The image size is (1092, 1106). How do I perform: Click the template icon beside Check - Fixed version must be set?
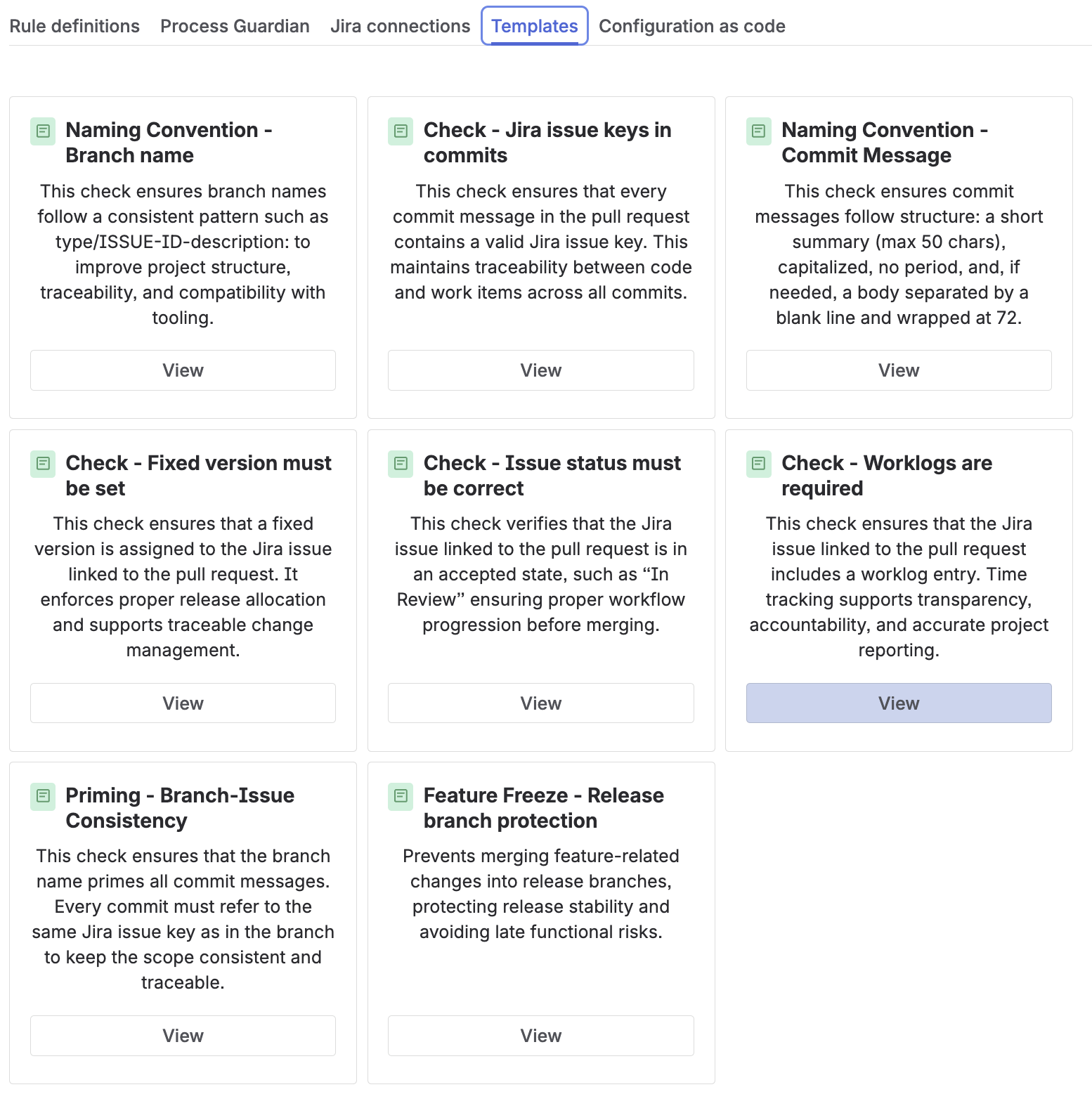pyautogui.click(x=43, y=464)
